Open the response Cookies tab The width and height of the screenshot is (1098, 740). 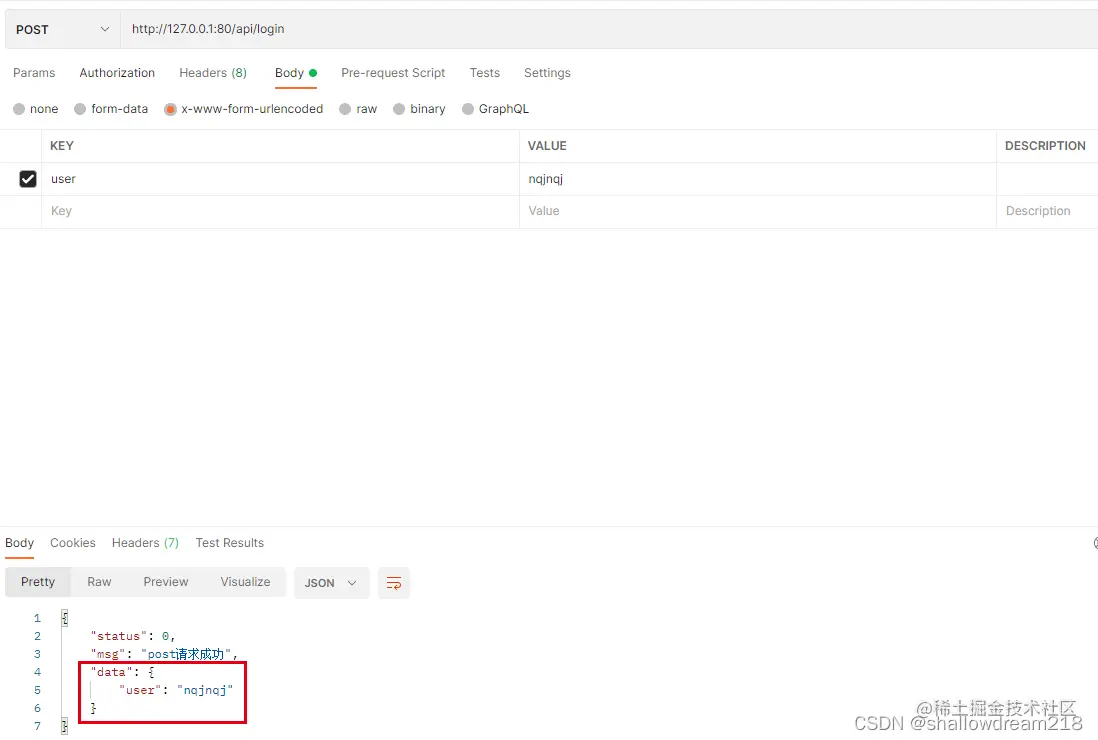(73, 543)
